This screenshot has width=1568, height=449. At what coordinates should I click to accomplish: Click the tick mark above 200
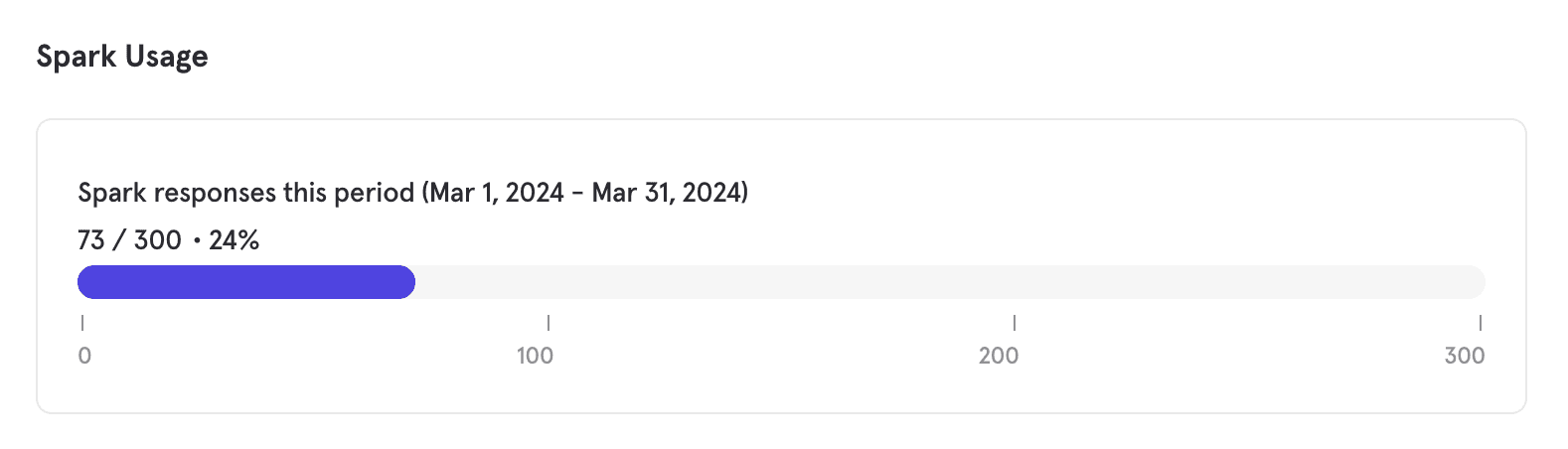pyautogui.click(x=1015, y=323)
